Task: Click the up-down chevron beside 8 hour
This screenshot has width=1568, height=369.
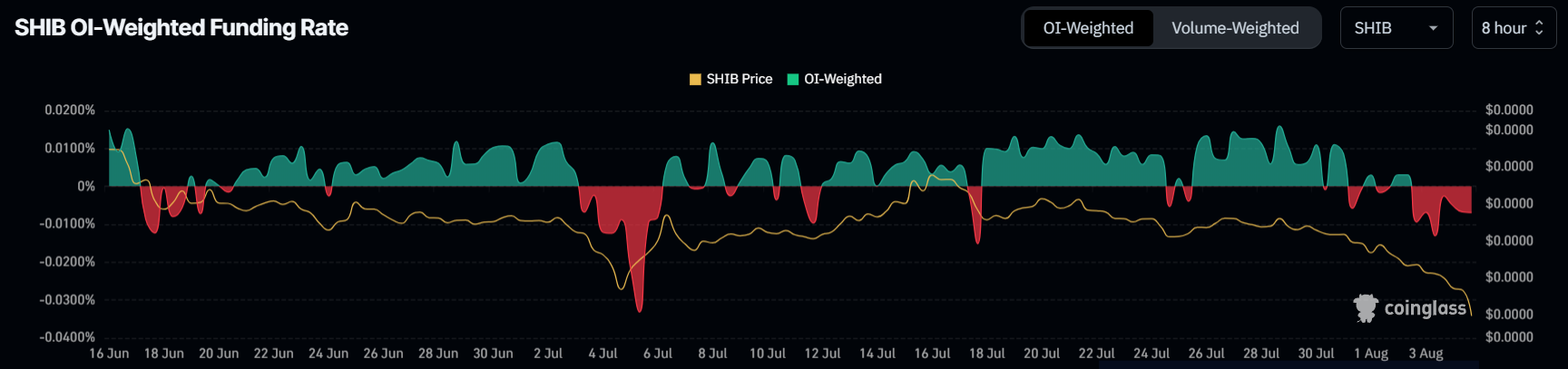Action: (1539, 28)
